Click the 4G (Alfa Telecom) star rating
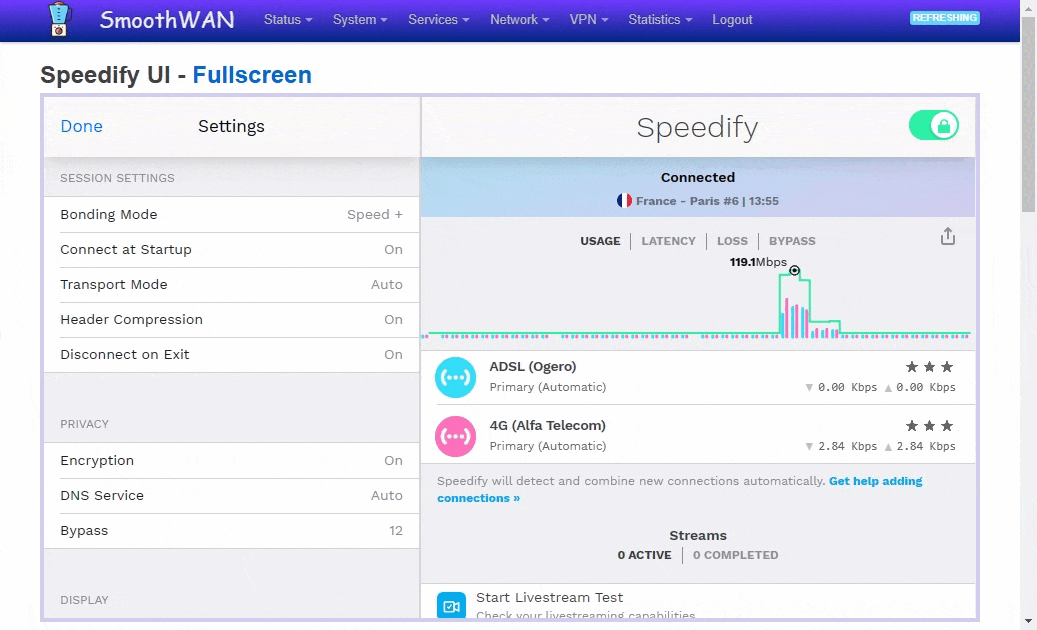Viewport: 1037px width, 630px height. (x=929, y=426)
